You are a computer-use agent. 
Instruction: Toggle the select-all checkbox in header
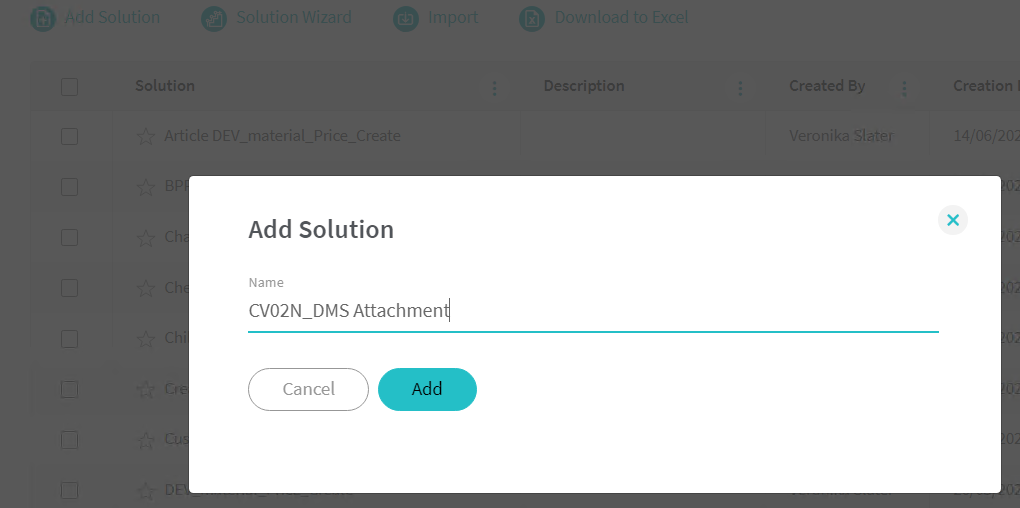[x=69, y=87]
